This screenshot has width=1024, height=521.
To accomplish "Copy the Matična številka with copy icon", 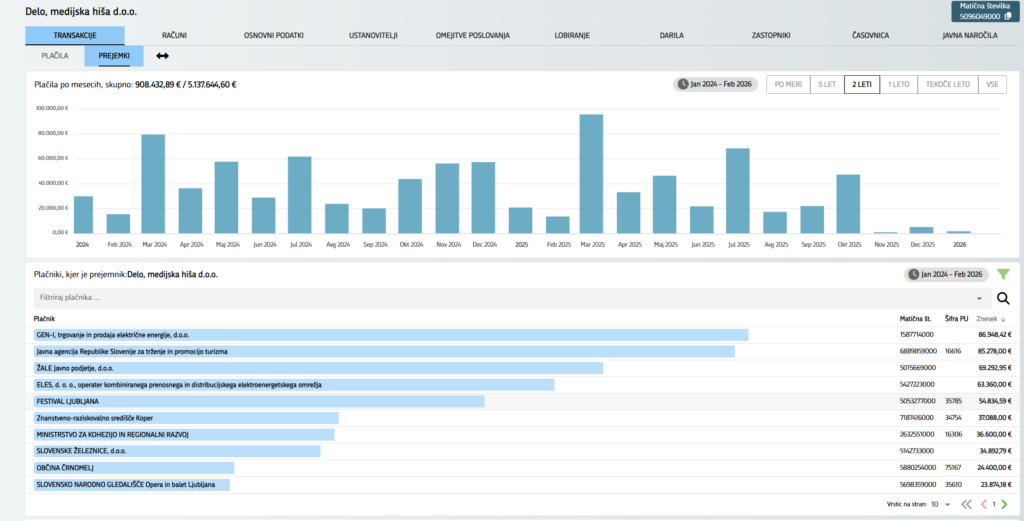I will 1006,16.
